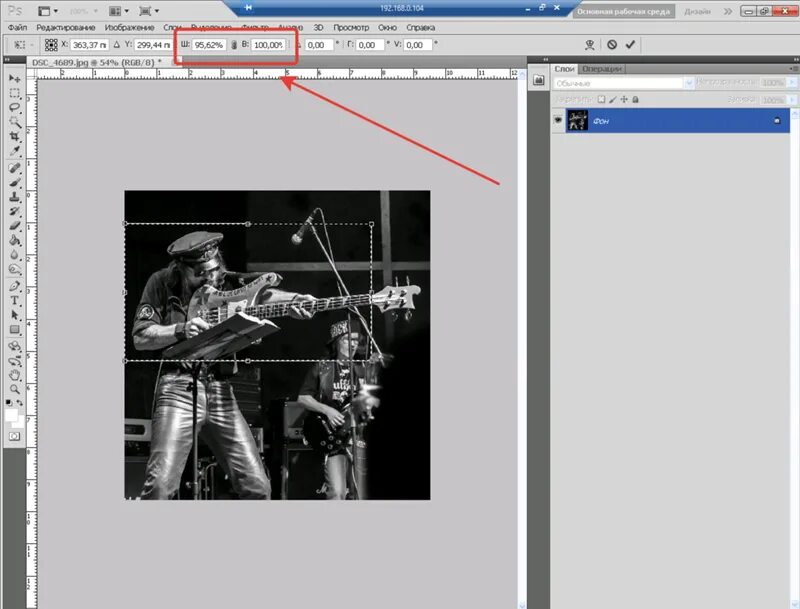The image size is (800, 609).
Task: Open the layer fill slider arrow
Action: [791, 99]
